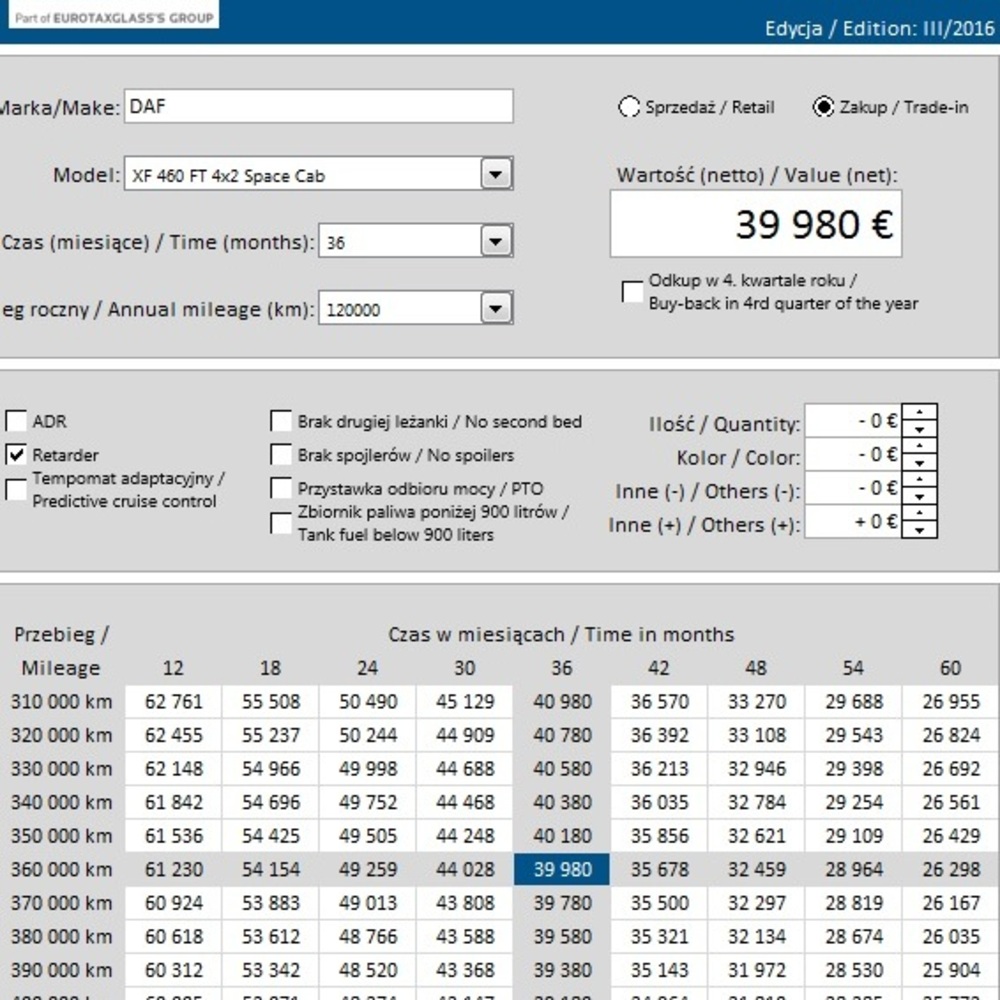1000x1000 pixels.
Task: Select table cell with value 61 230
Action: tap(173, 869)
